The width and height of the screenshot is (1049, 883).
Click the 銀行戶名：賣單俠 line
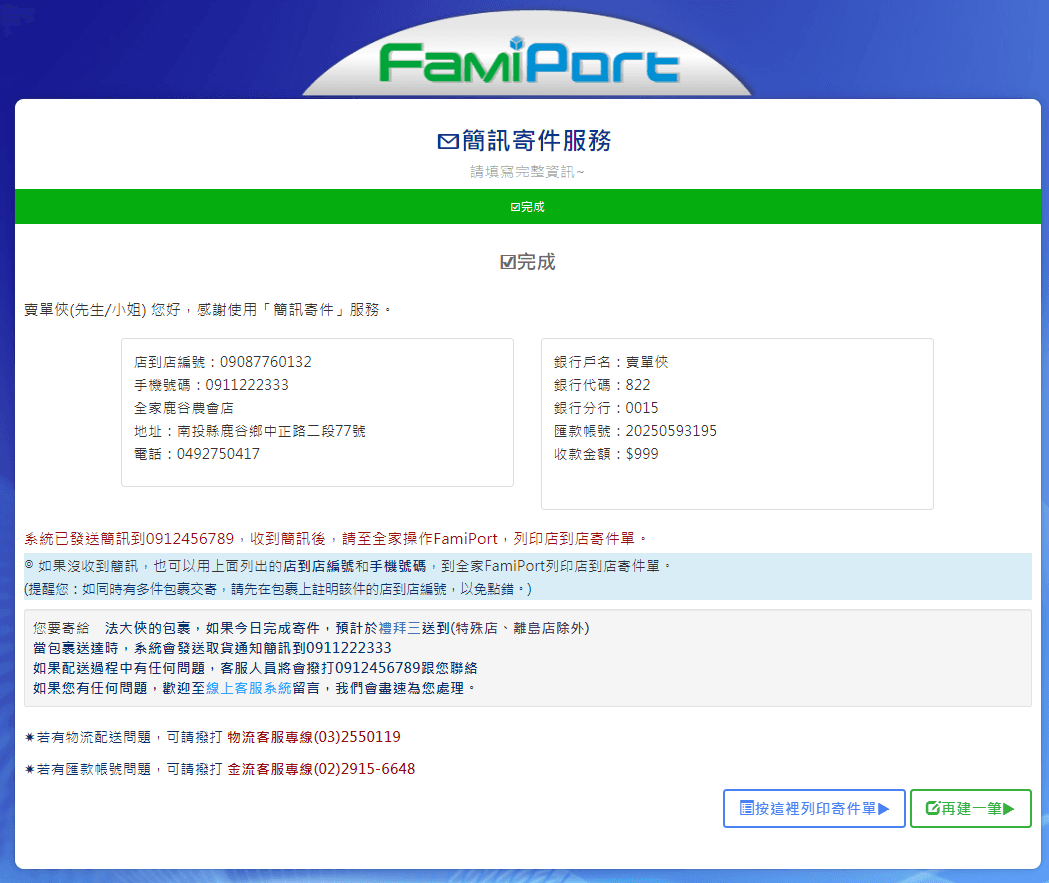[x=611, y=362]
